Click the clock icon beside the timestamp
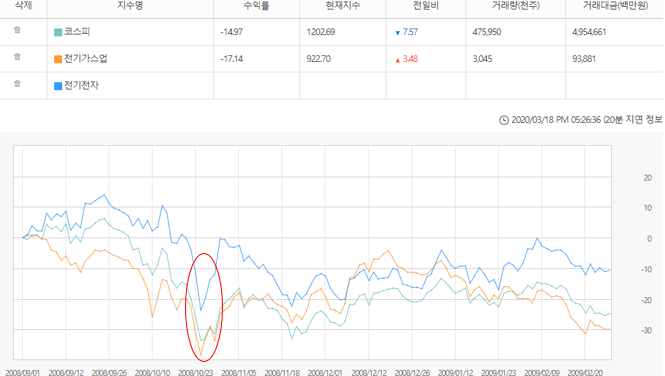The height and width of the screenshot is (376, 665). (503, 120)
